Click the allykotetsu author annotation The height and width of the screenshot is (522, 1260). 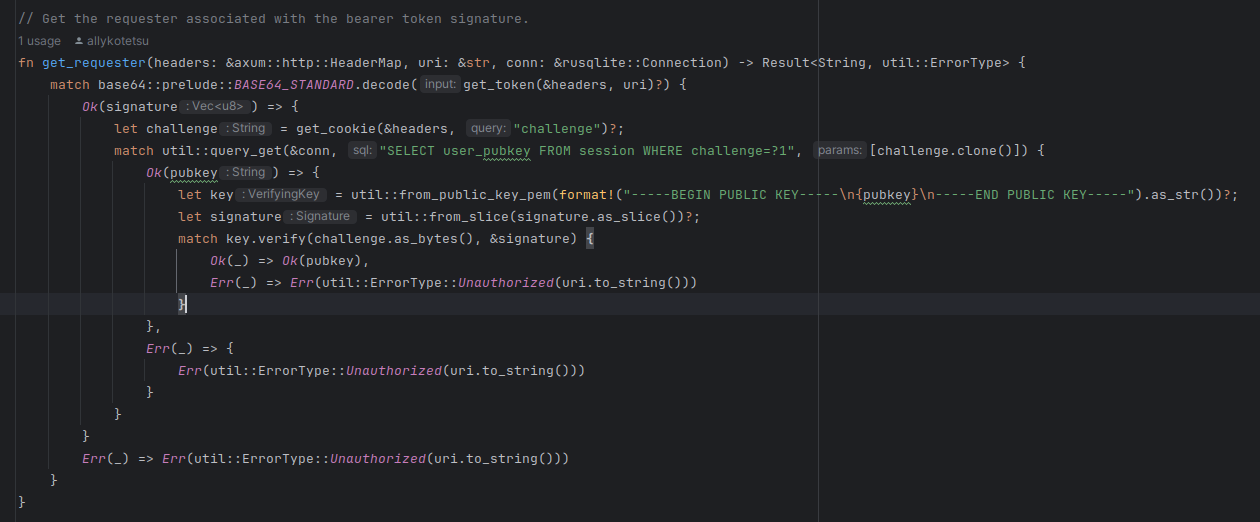[x=118, y=41]
